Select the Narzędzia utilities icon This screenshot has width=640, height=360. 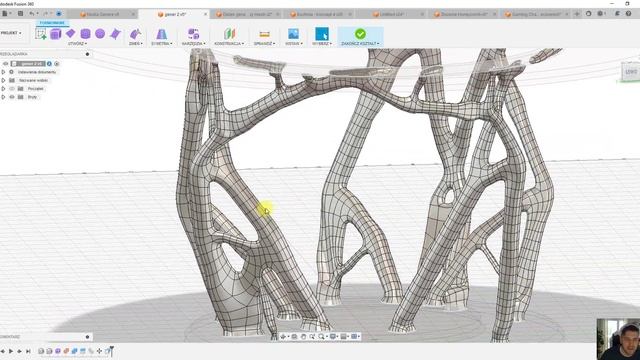tap(193, 34)
